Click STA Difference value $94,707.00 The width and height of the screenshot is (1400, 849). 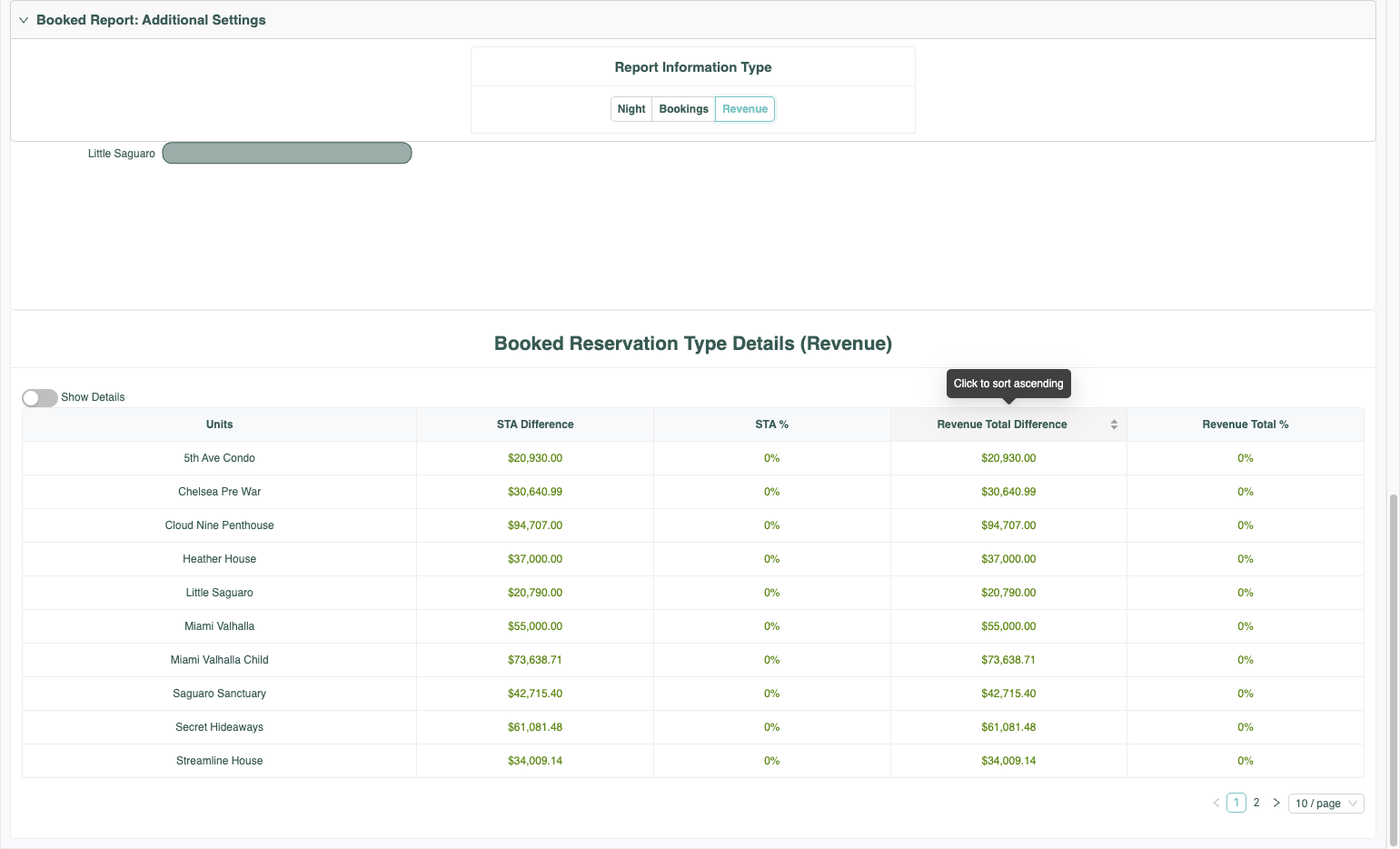point(535,525)
